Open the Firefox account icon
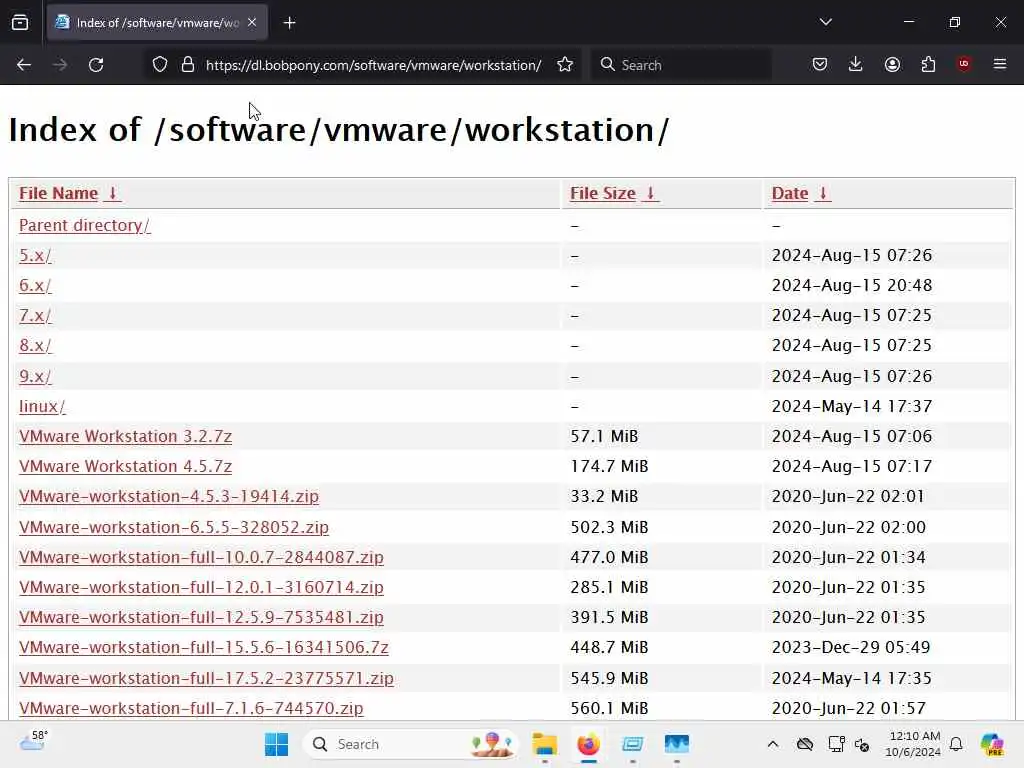Screen dimensions: 1024x768 892,64
